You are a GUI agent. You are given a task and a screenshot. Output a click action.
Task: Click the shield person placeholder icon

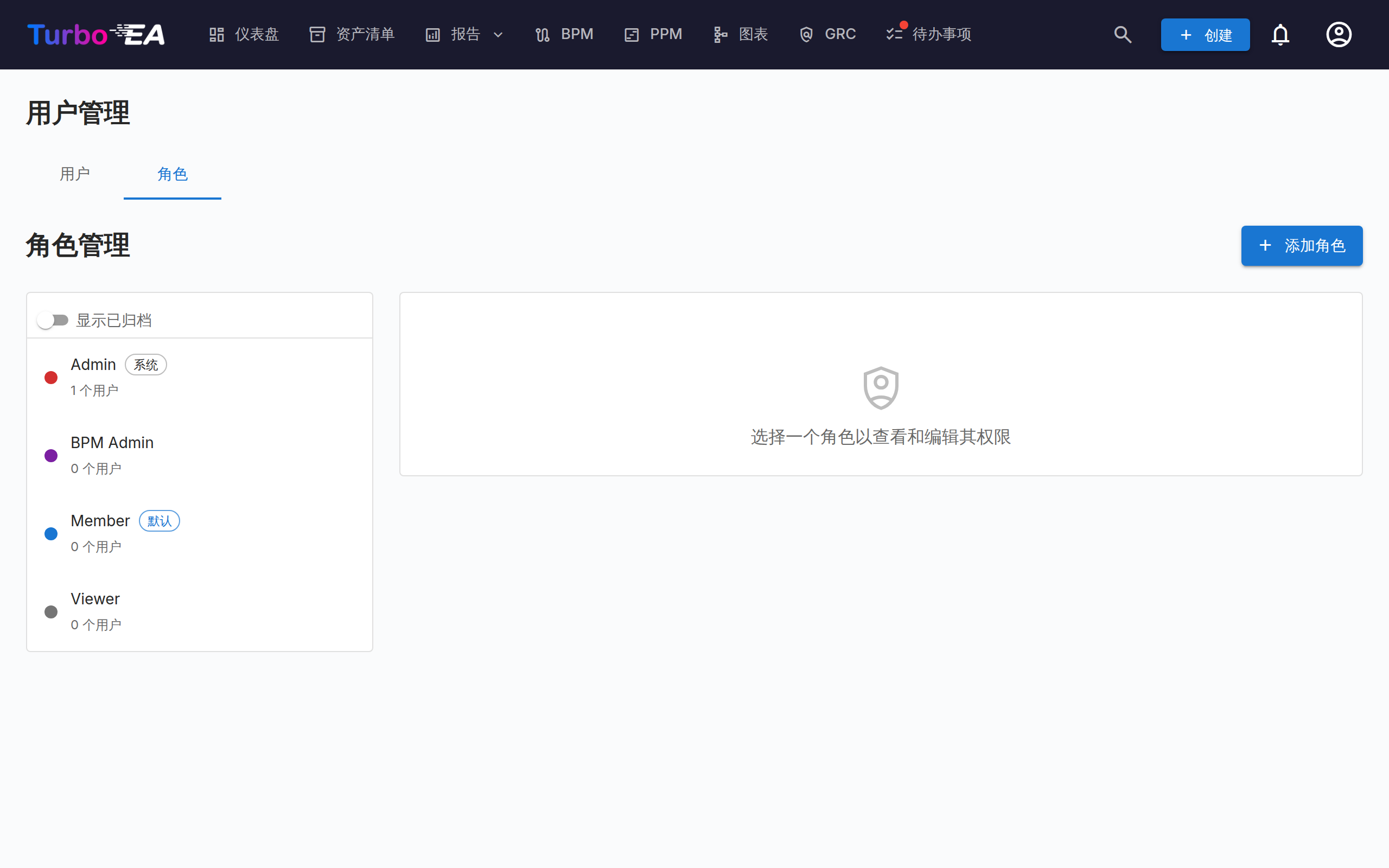881,387
